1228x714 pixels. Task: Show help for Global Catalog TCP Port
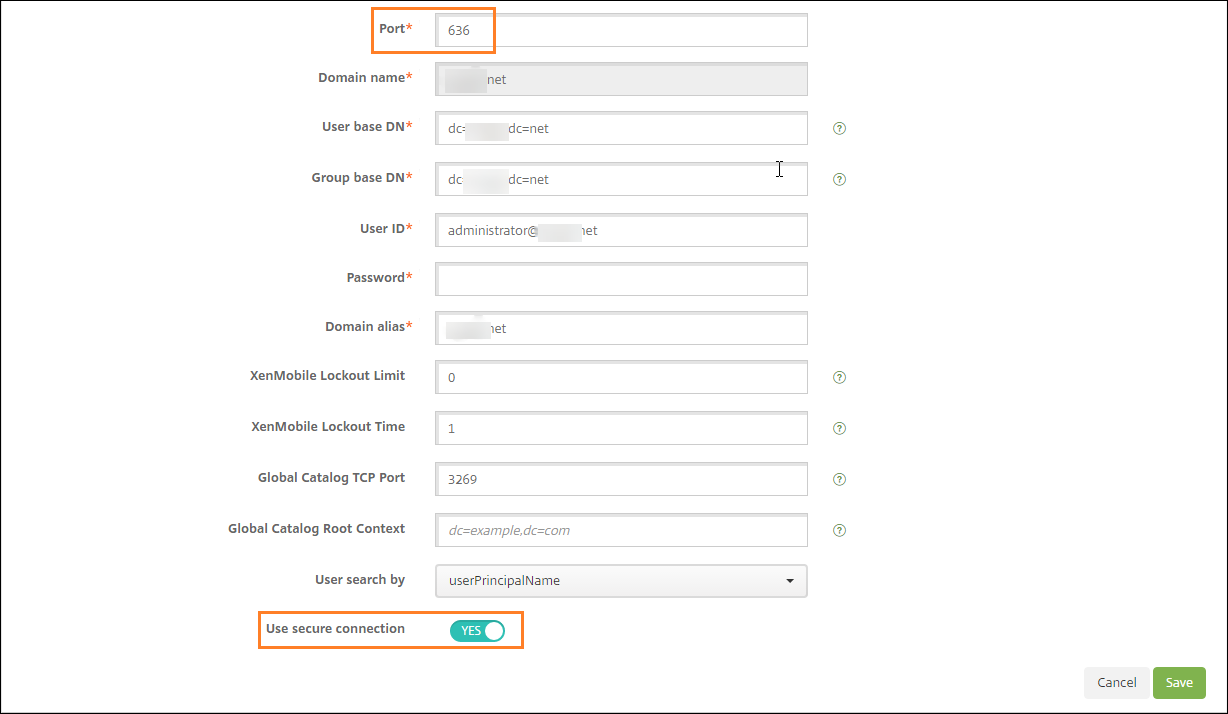click(840, 480)
